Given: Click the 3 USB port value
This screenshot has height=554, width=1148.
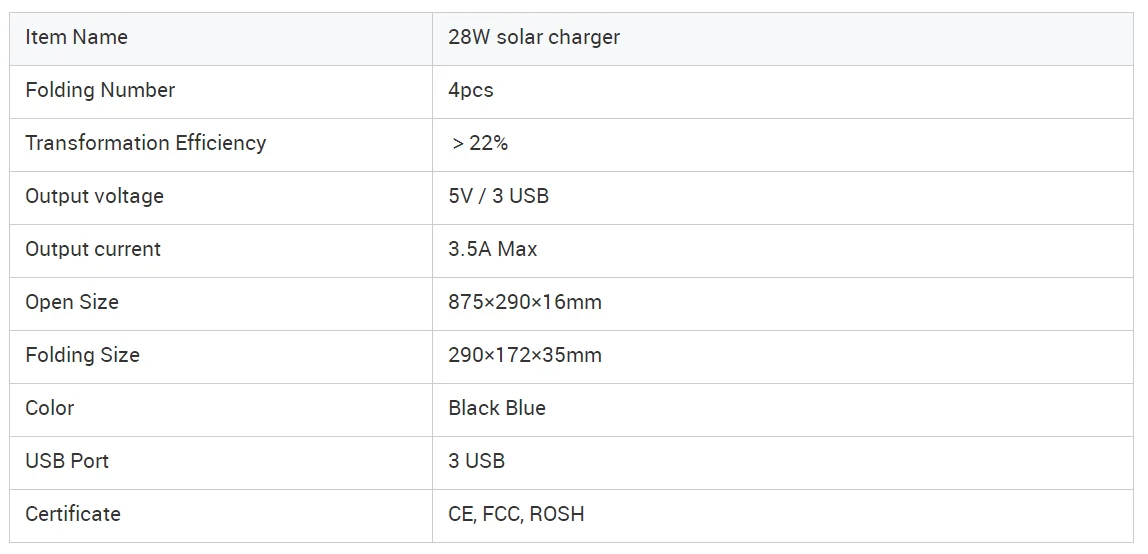Looking at the screenshot, I should (x=477, y=462).
